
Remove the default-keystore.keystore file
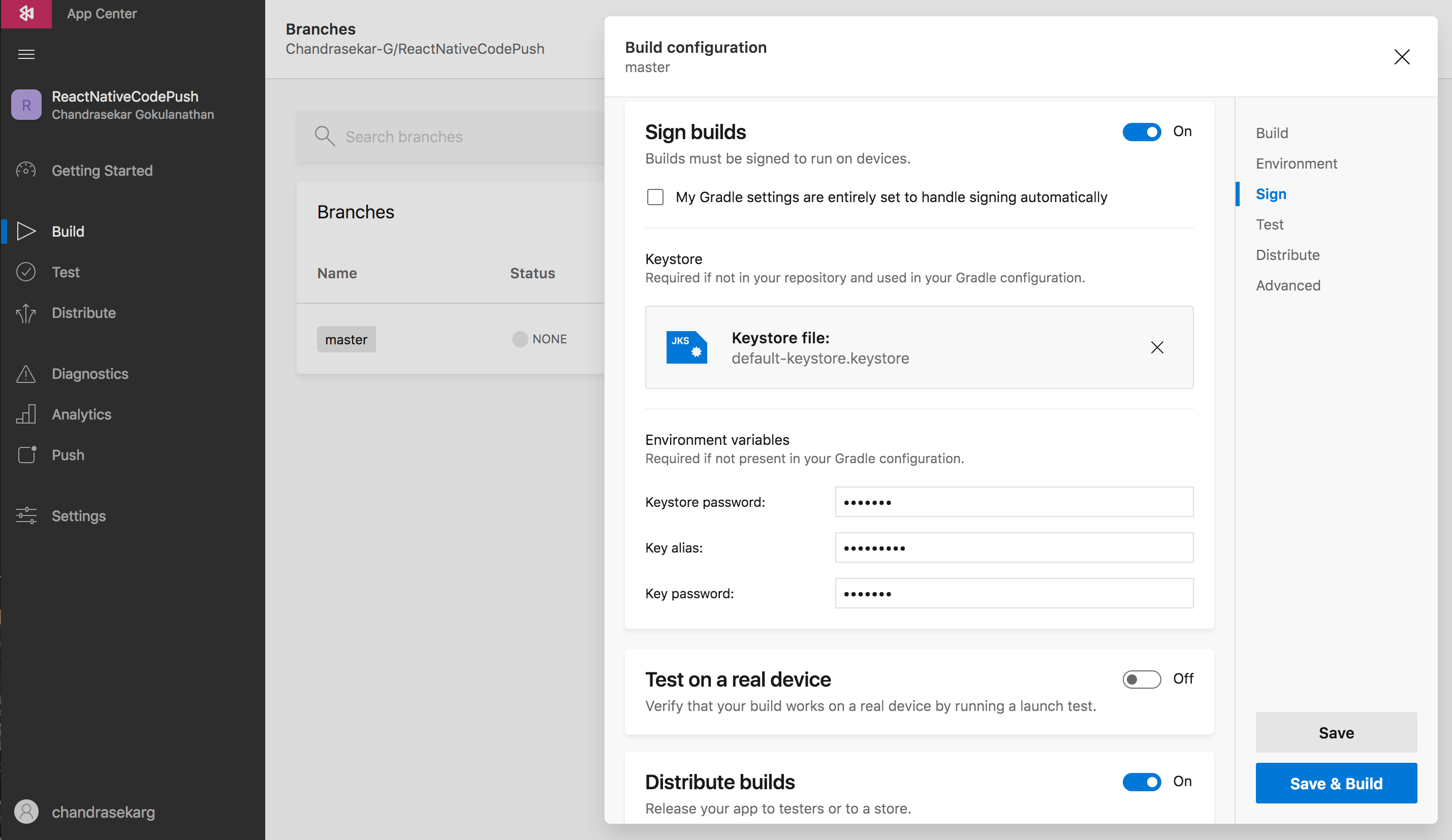pyautogui.click(x=1156, y=347)
